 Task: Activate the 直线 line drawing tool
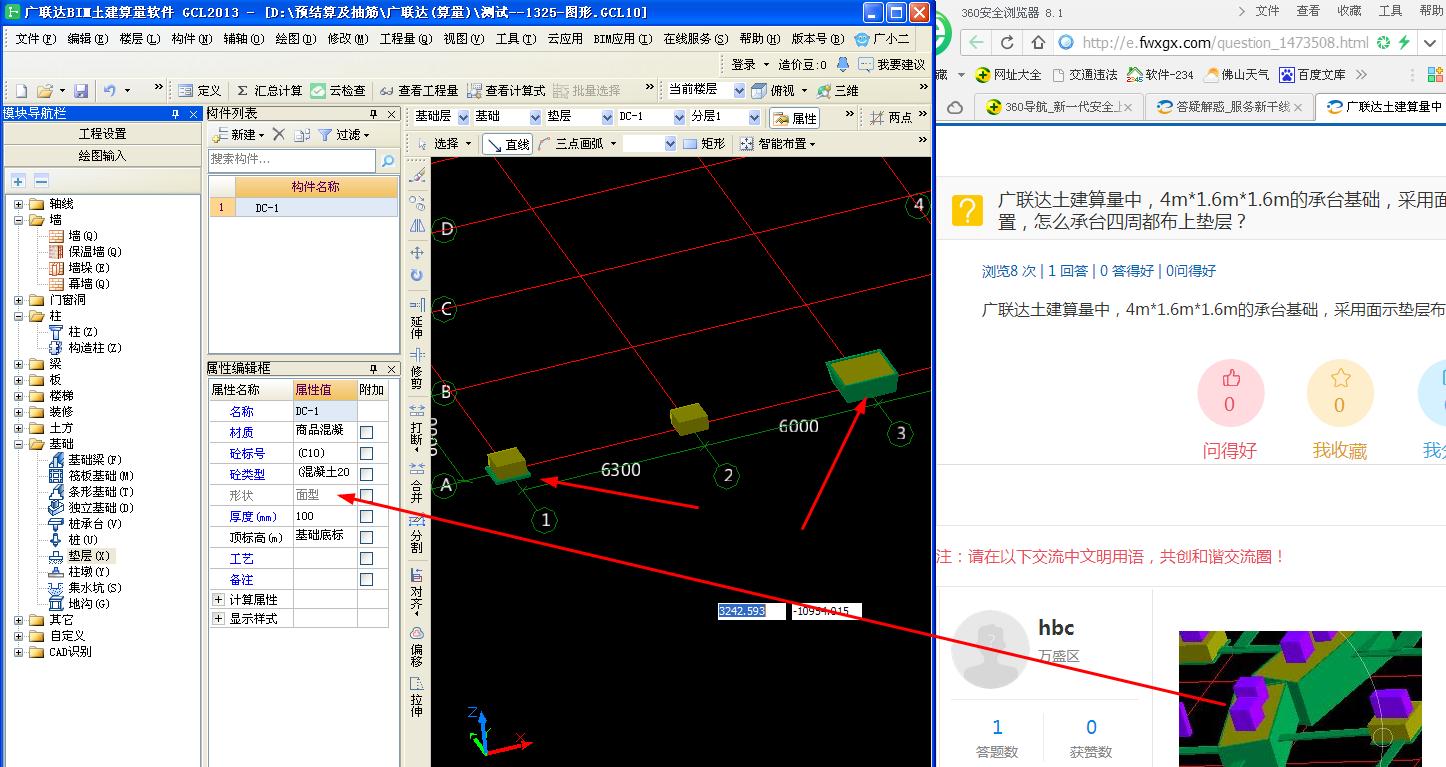(x=508, y=144)
